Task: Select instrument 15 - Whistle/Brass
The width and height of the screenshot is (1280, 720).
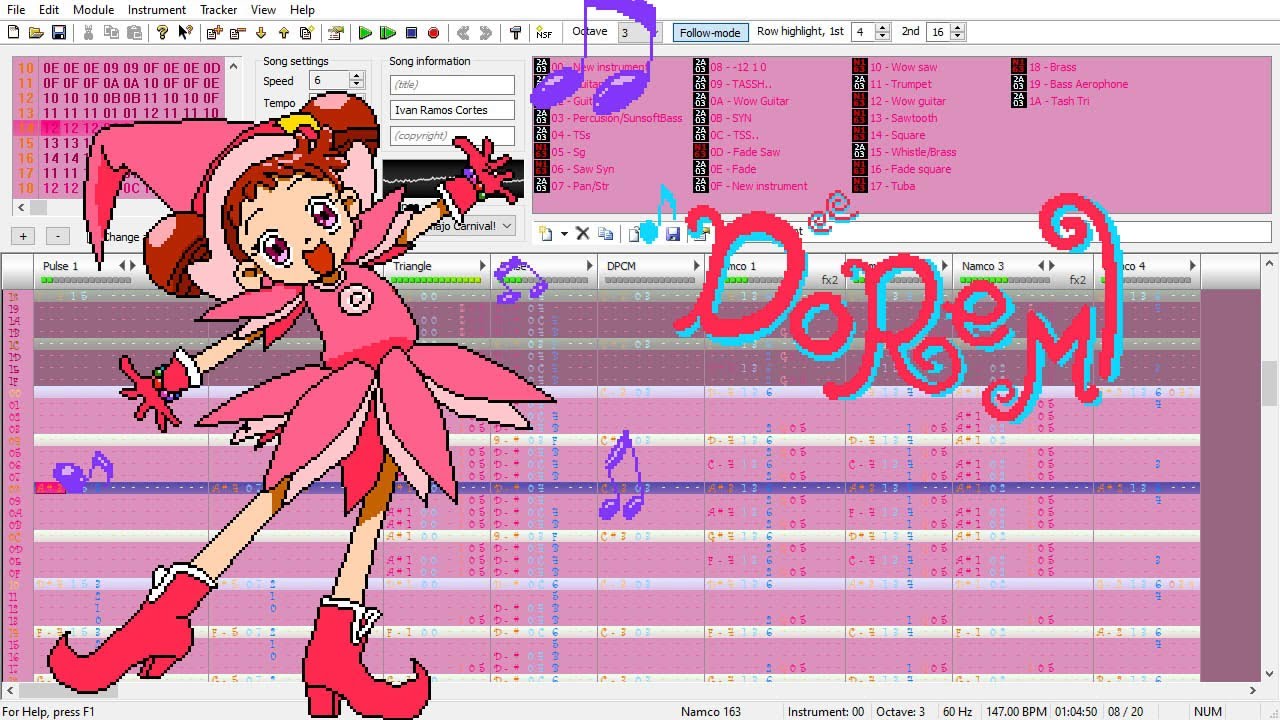Action: coord(912,152)
